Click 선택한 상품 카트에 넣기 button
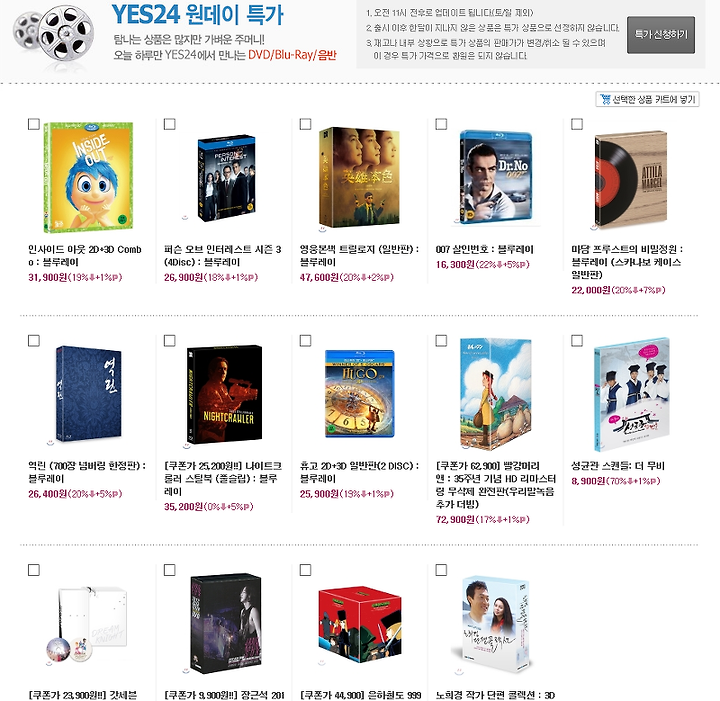Image resolution: width=720 pixels, height=701 pixels. click(x=647, y=99)
